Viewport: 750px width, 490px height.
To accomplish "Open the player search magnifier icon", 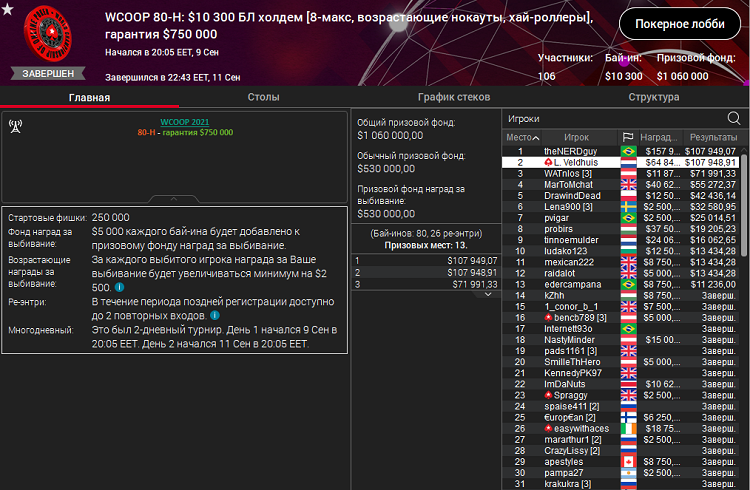I will point(733,118).
